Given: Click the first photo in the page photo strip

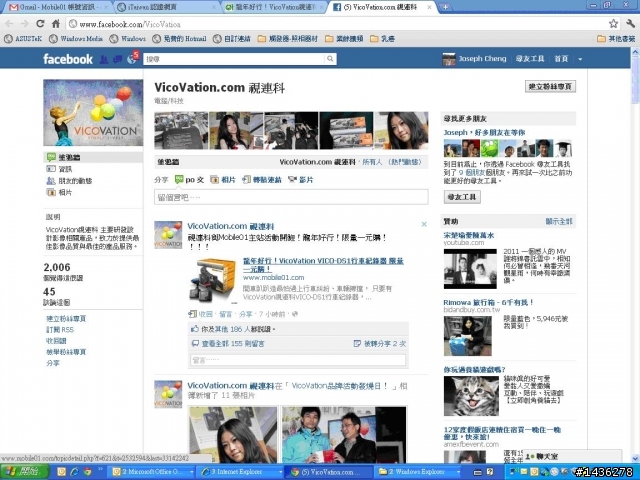Looking at the screenshot, I should tap(181, 131).
